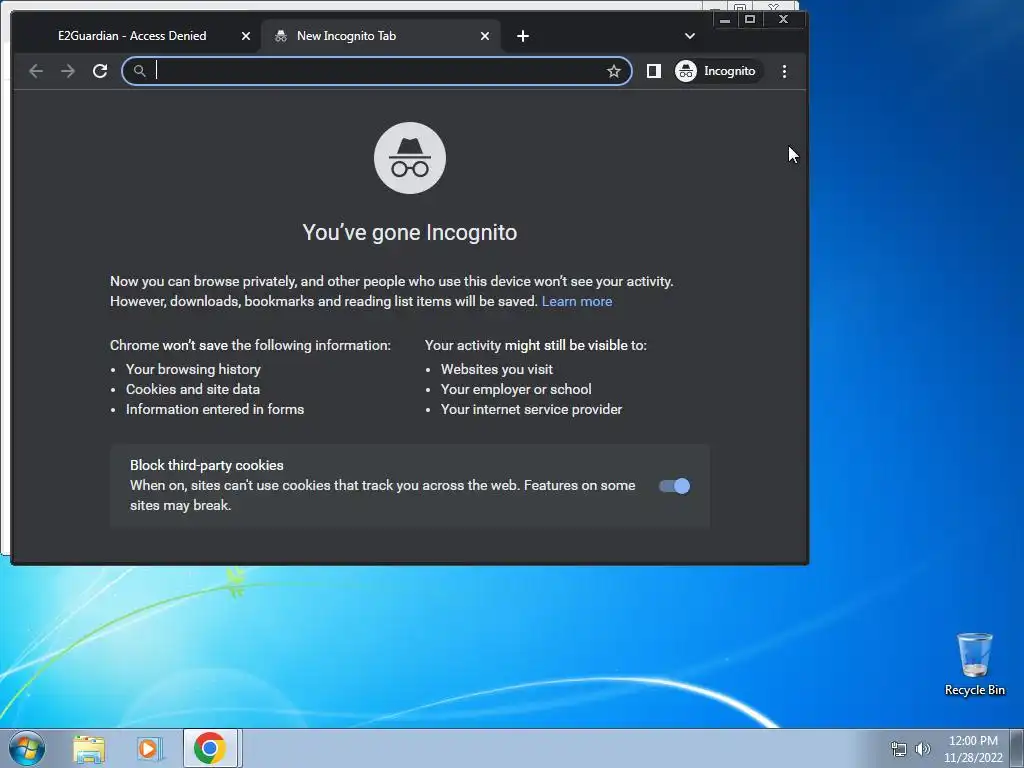Select the New Incognito Tab
The width and height of the screenshot is (1024, 768).
coord(381,36)
